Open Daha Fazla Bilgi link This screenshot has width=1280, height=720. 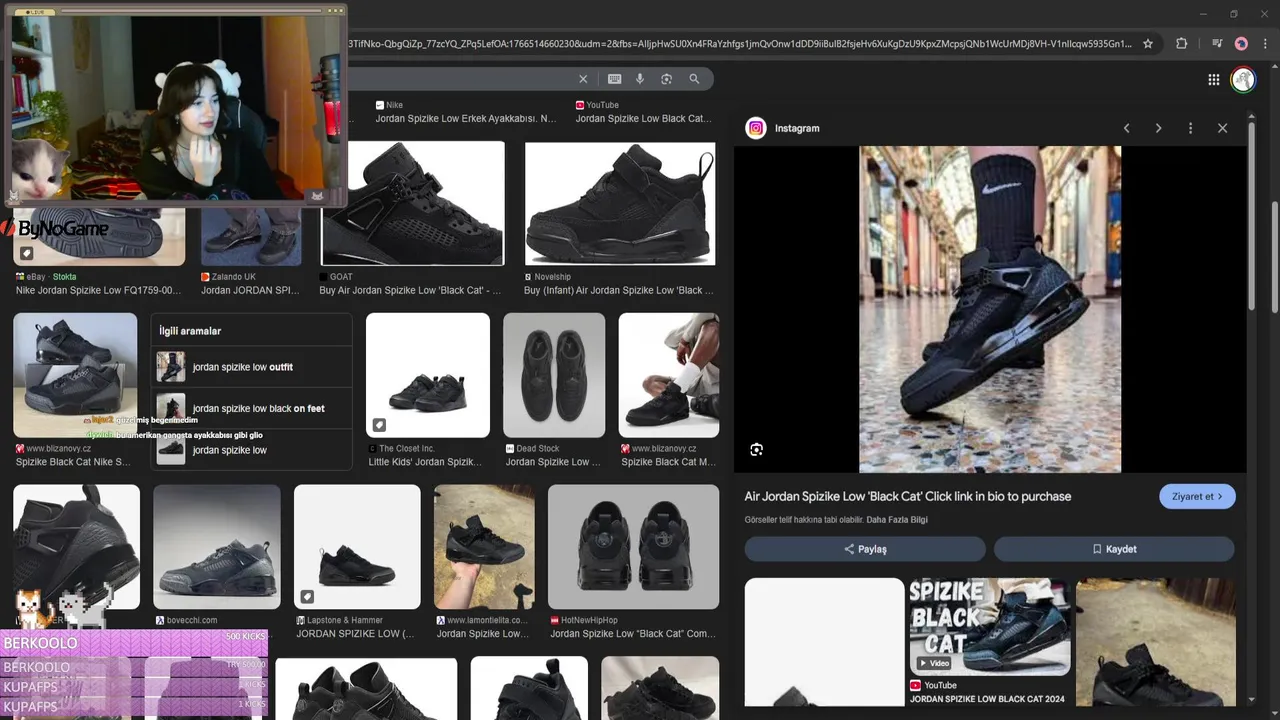[x=897, y=520]
